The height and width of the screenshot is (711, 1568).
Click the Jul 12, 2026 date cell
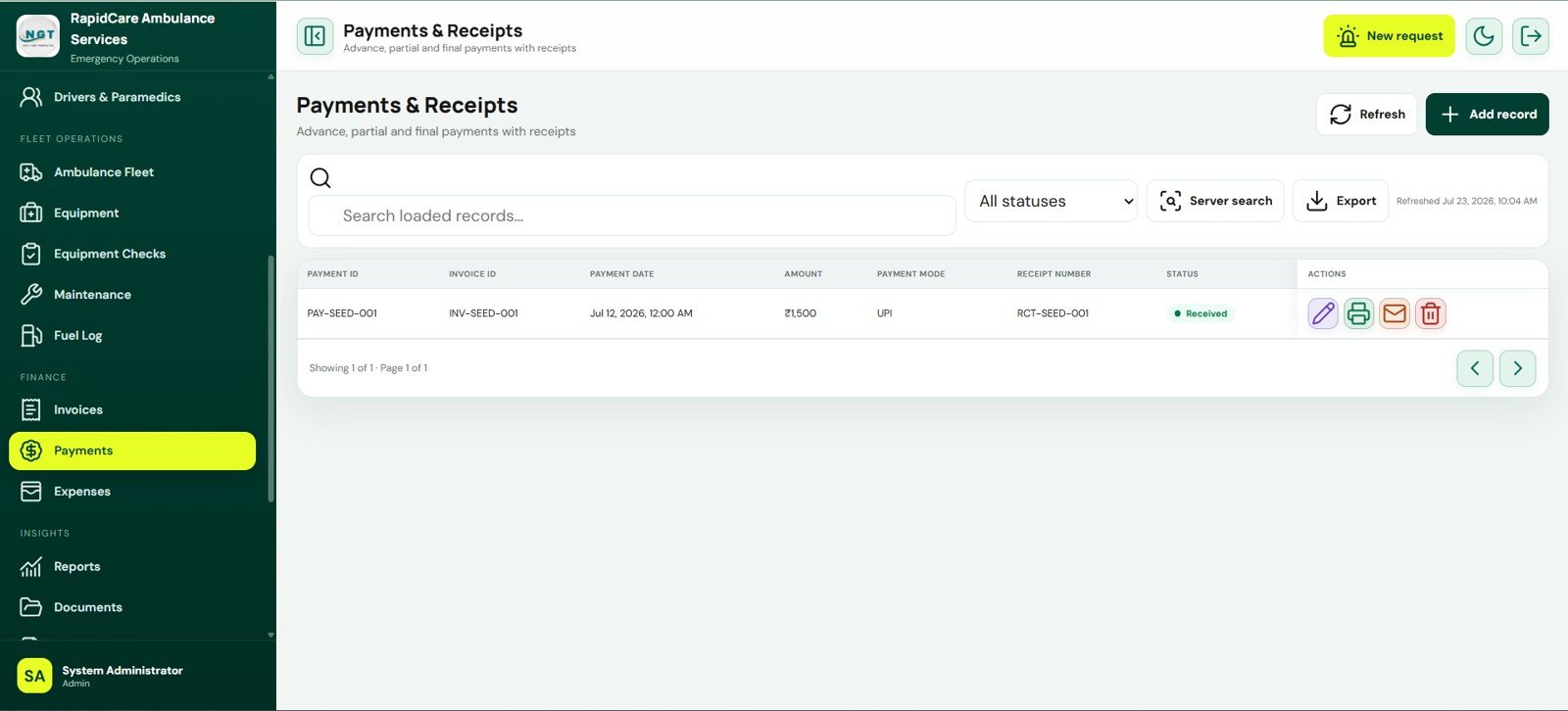point(641,313)
